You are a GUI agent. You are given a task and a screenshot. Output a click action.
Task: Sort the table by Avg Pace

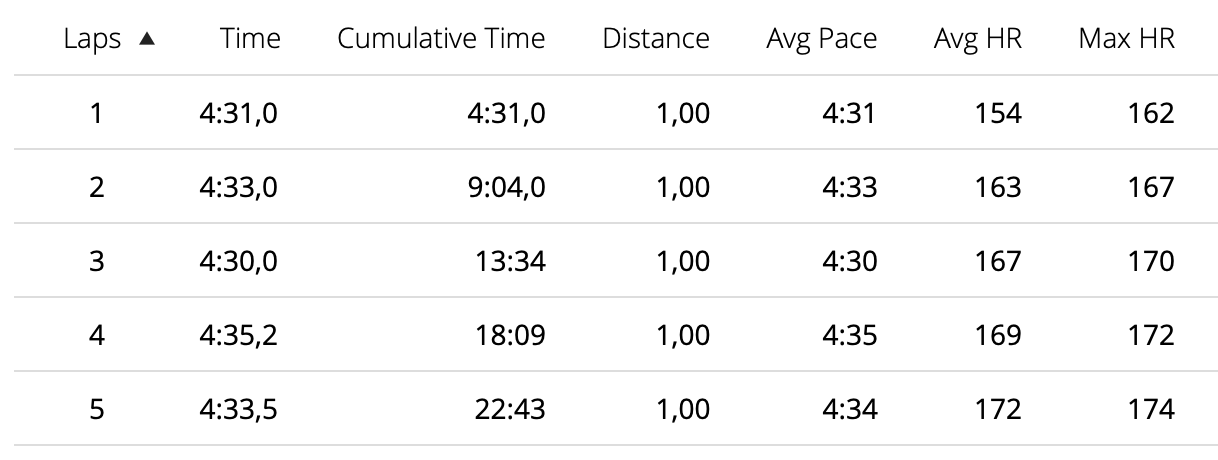(x=821, y=40)
